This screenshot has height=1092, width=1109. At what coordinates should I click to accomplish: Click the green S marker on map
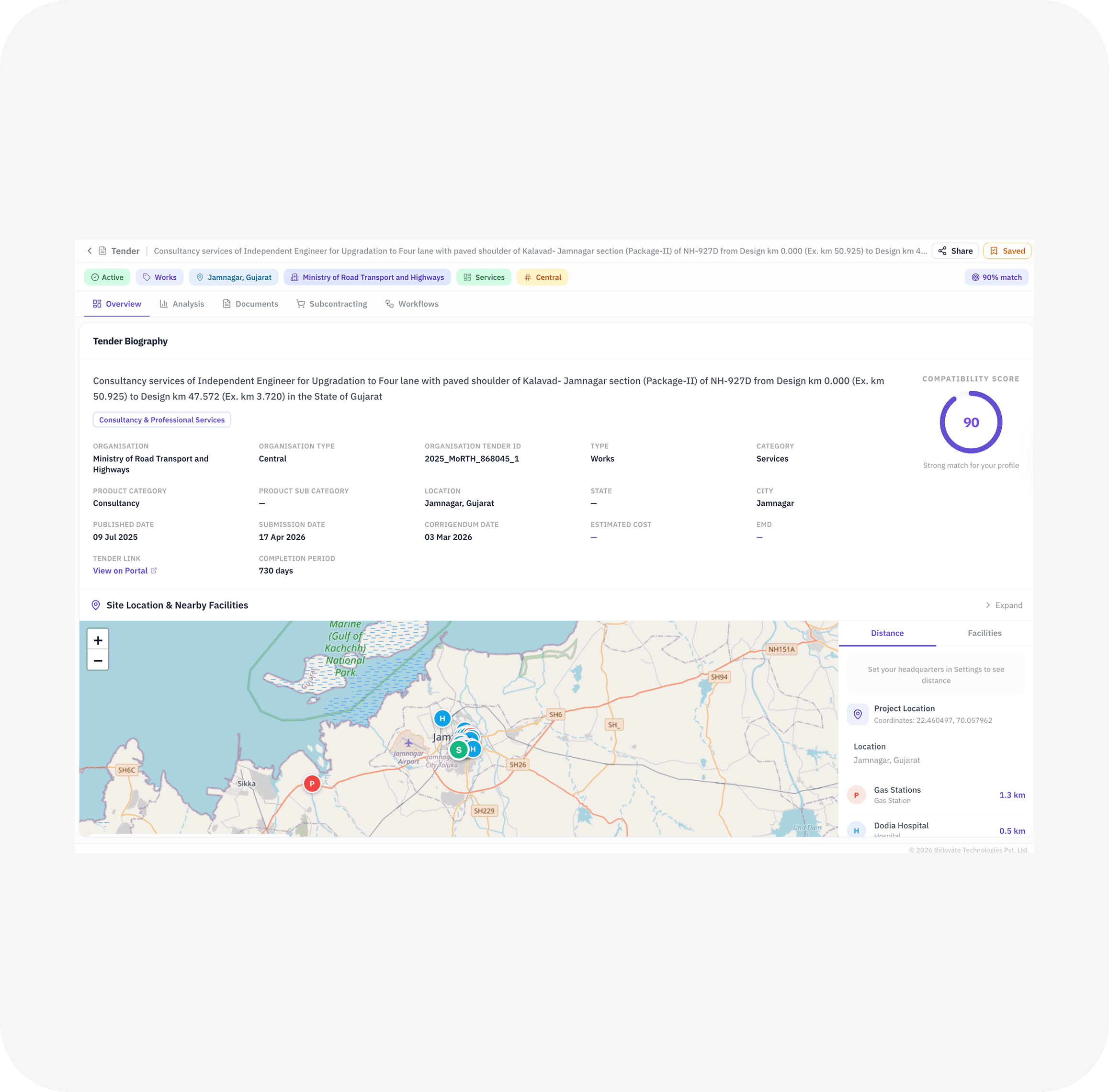pos(458,750)
